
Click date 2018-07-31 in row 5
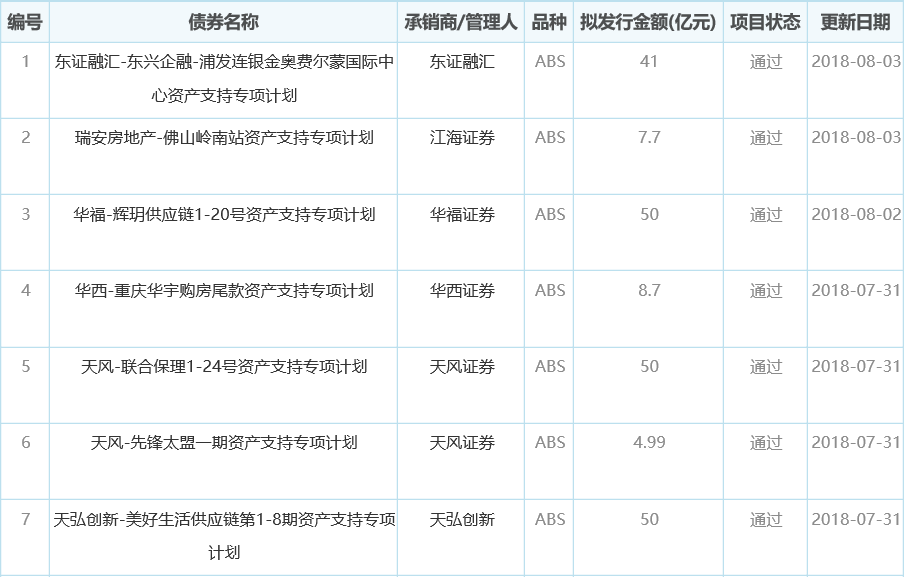pos(856,366)
